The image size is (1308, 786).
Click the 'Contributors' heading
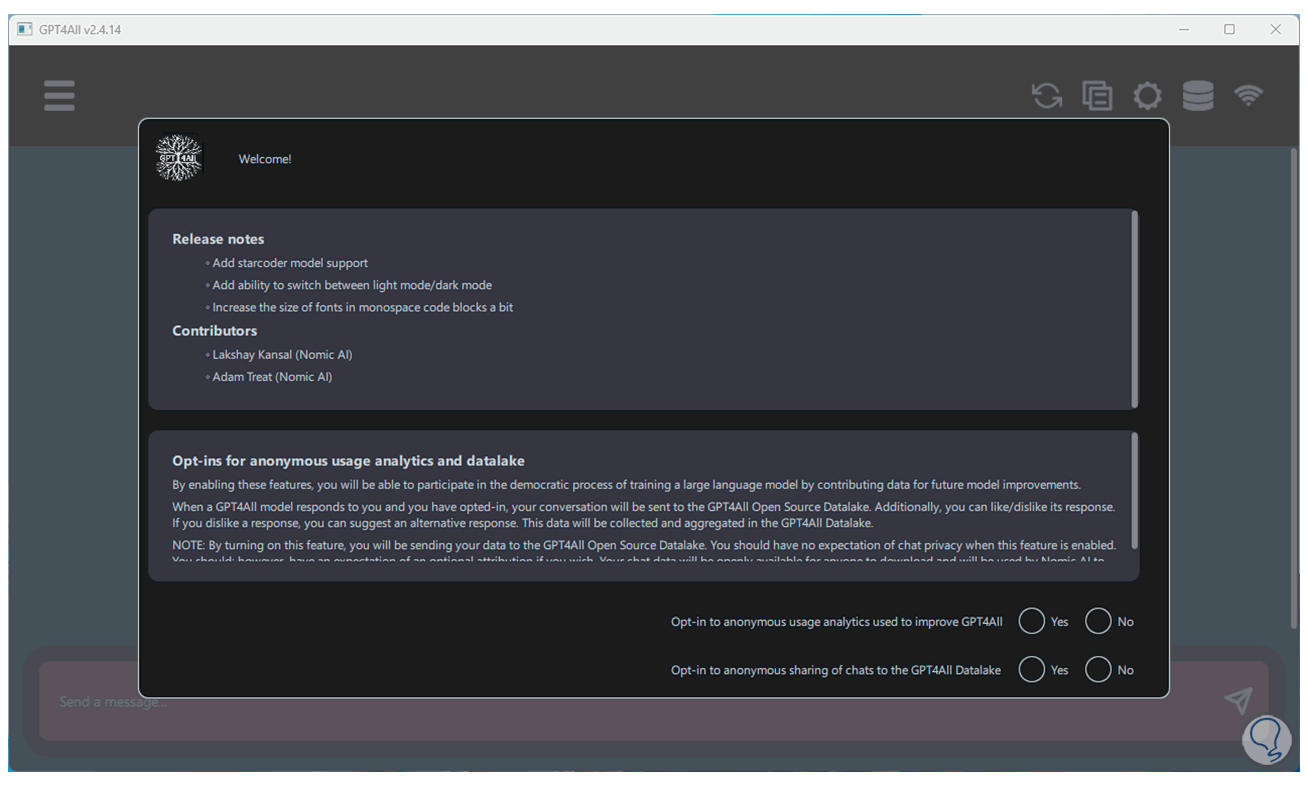(214, 331)
